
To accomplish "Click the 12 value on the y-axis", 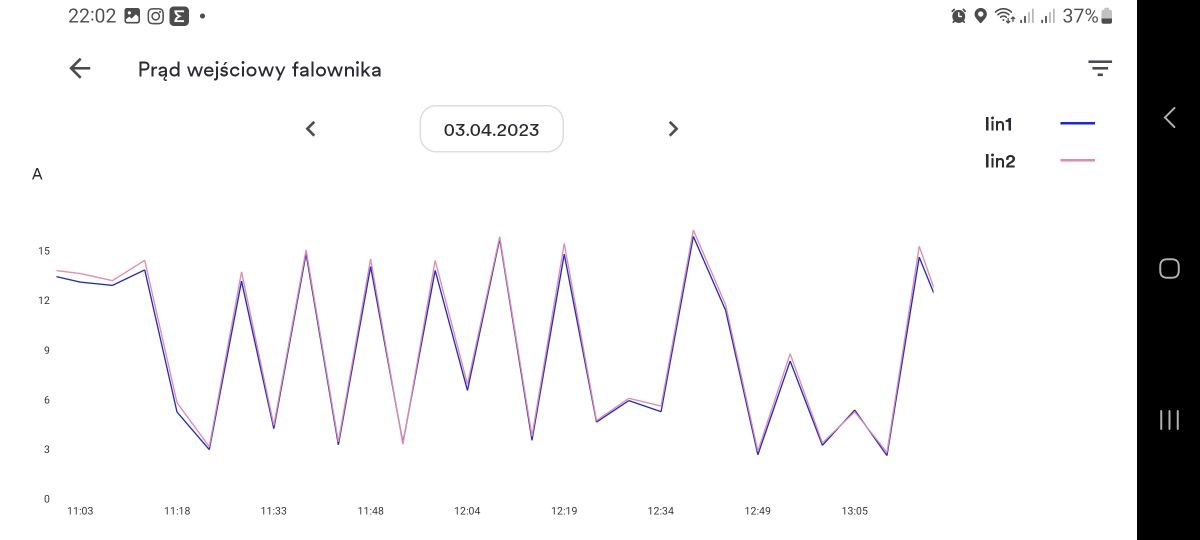I will [x=44, y=300].
